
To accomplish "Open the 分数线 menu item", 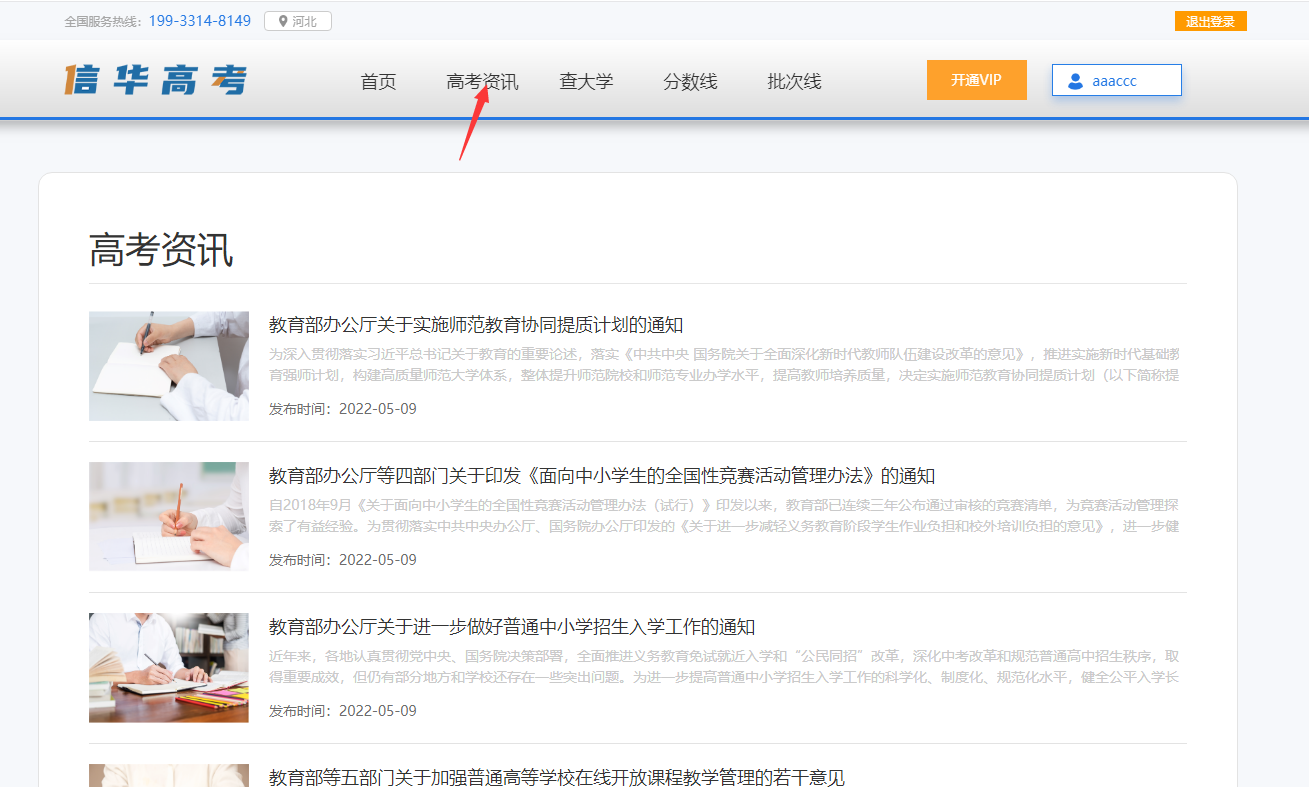I will tap(690, 82).
